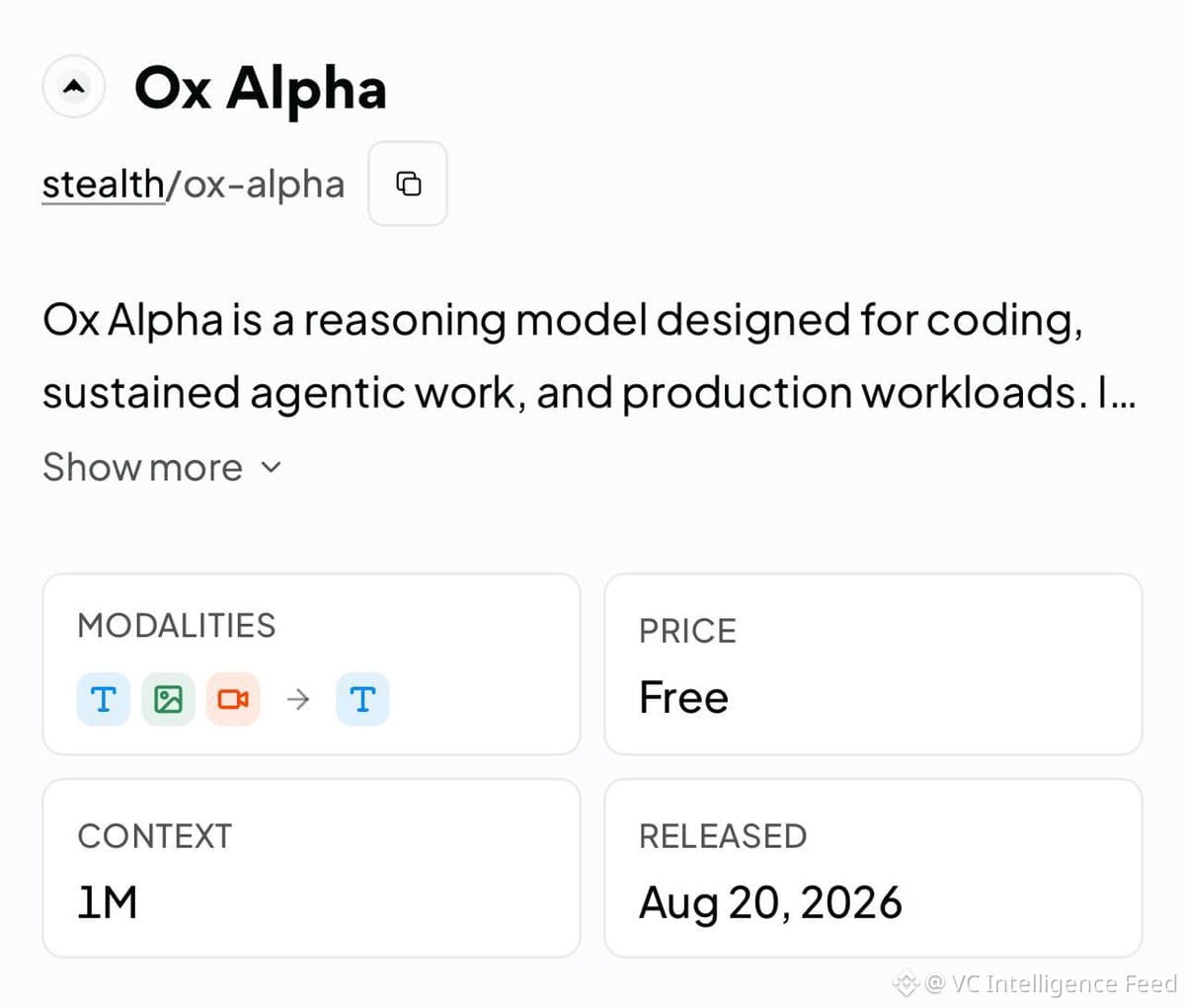Select the video input modality icon
This screenshot has height=1008, width=1185.
(233, 699)
